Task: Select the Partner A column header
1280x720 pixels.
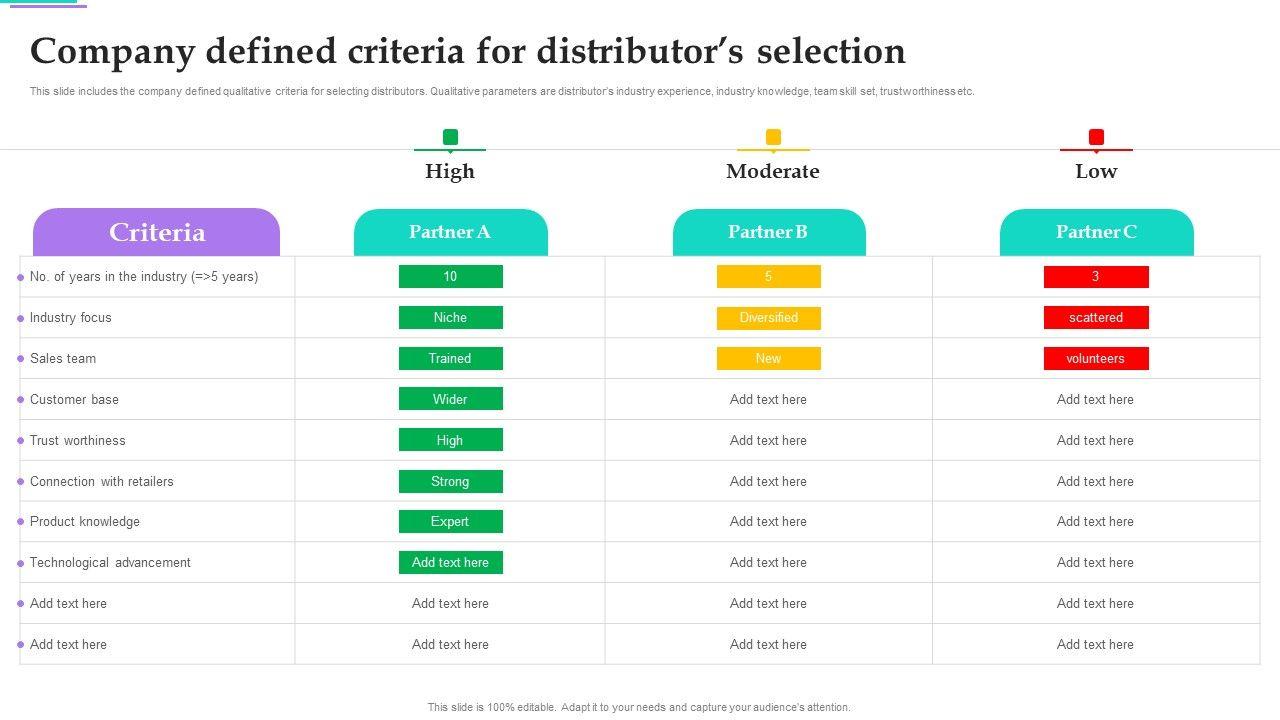Action: pos(450,232)
